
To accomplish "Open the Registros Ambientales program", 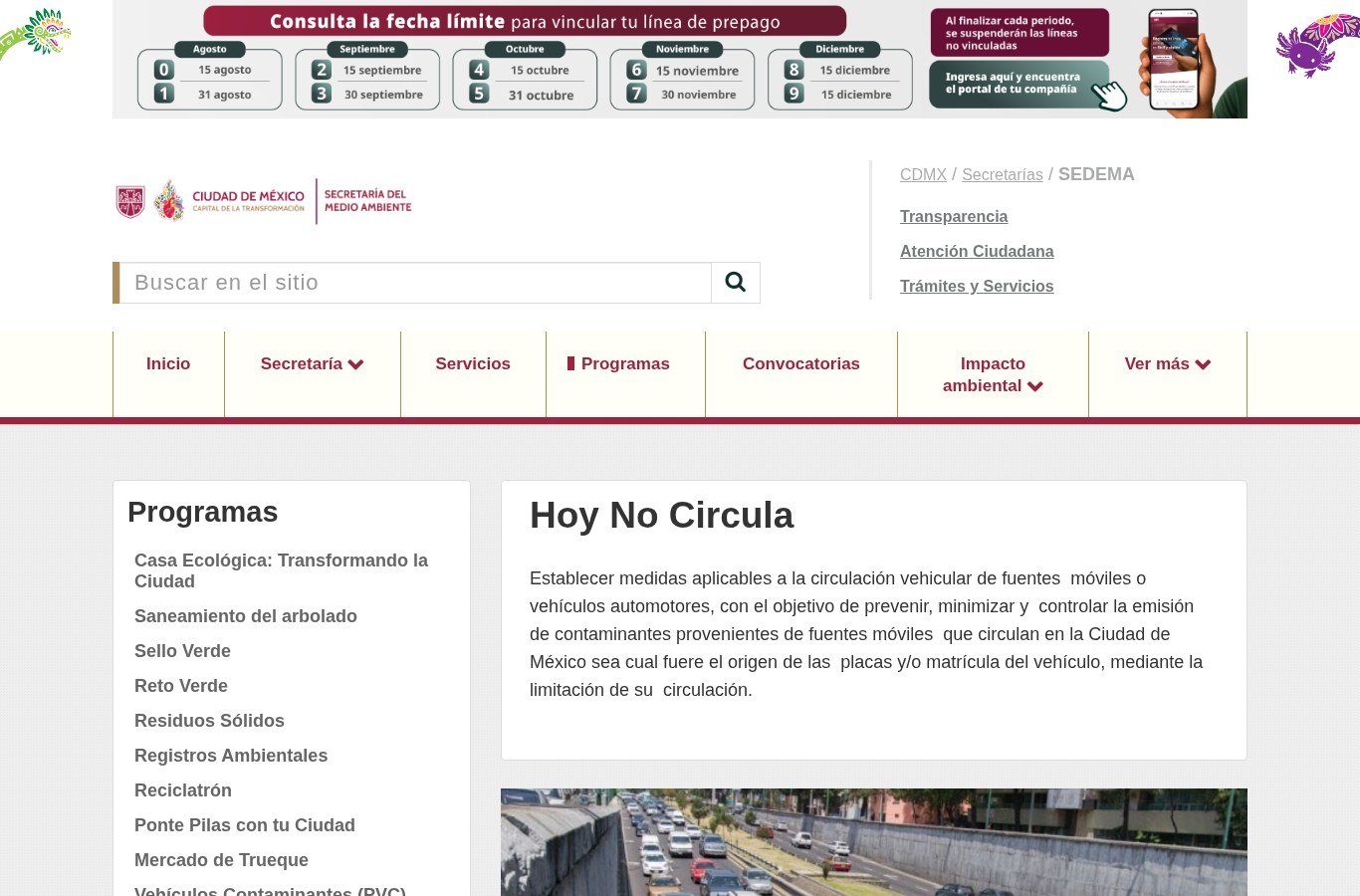I will pyautogui.click(x=231, y=756).
